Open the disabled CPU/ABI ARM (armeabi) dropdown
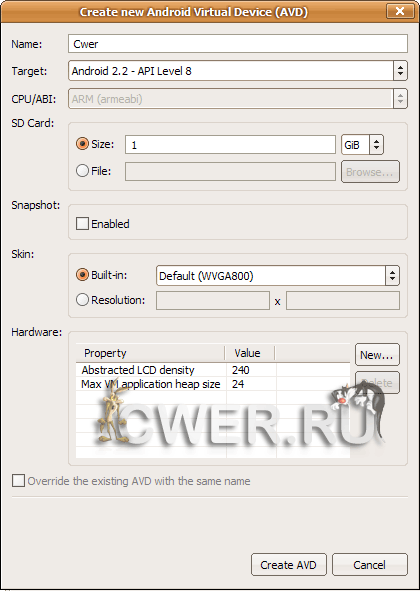Viewport: 420px width, 591px height. point(238,99)
